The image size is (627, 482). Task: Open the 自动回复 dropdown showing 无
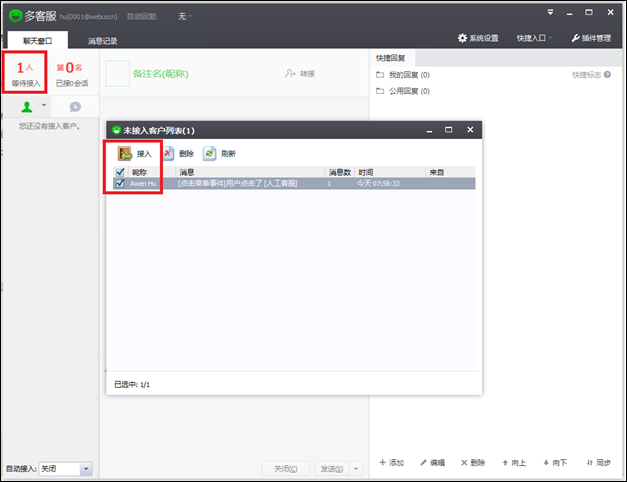(x=185, y=16)
